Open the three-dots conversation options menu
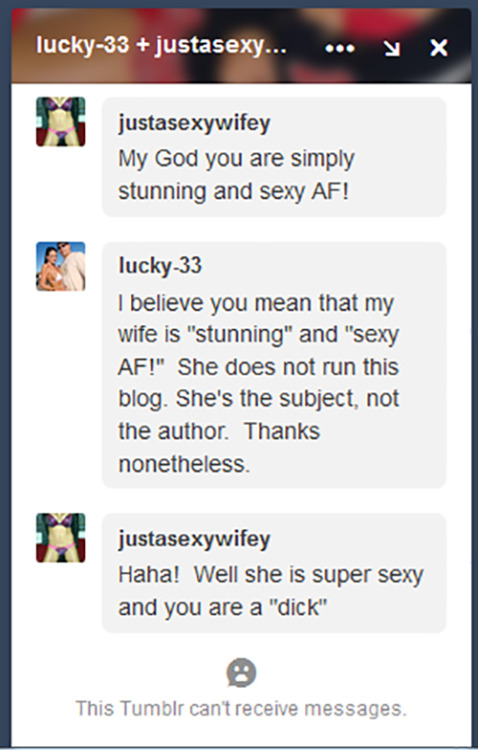 point(340,48)
